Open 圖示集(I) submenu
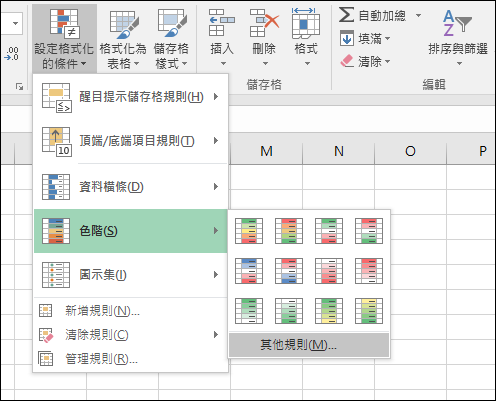This screenshot has width=496, height=401. [x=131, y=275]
